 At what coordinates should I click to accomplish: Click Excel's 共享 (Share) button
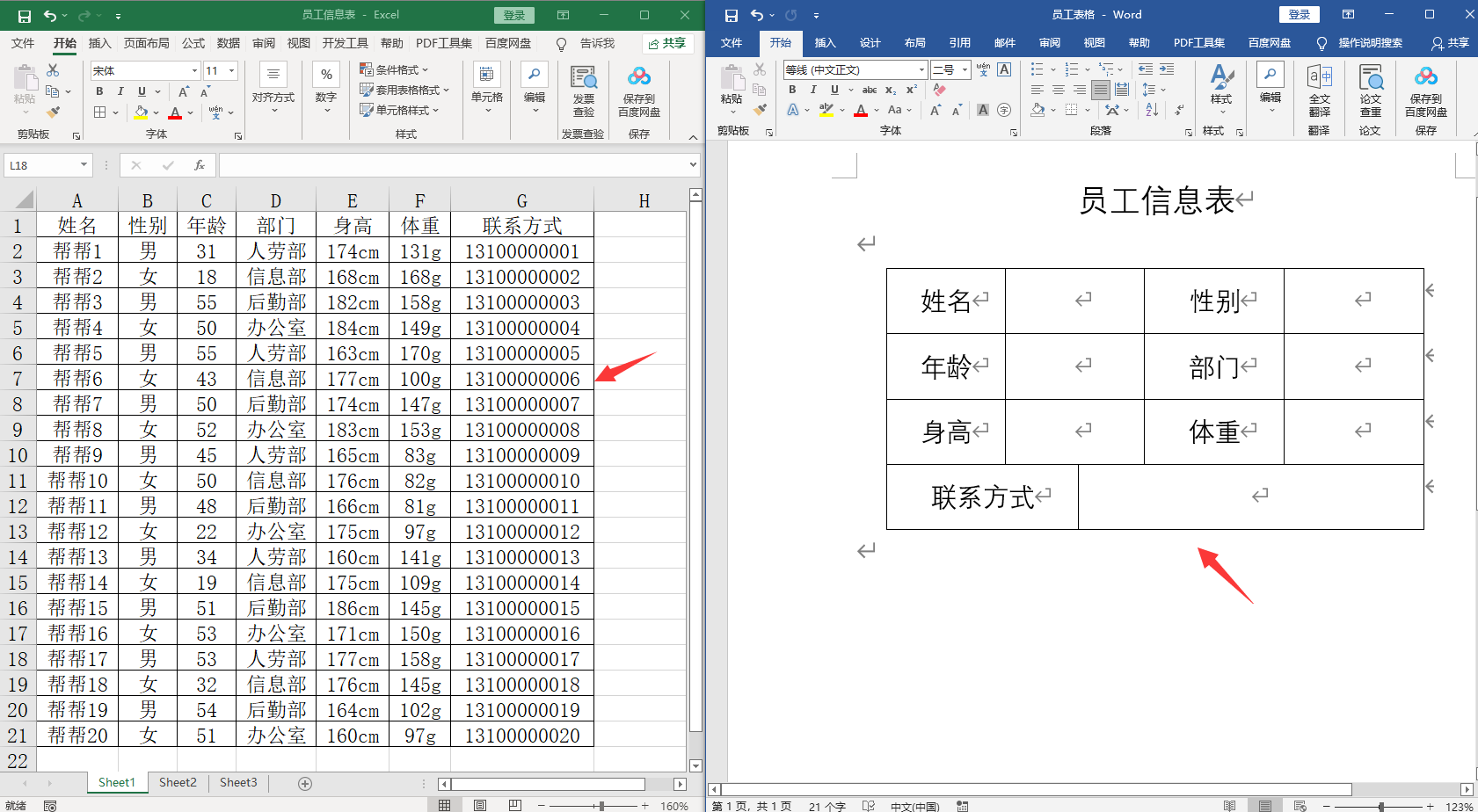pos(668,43)
